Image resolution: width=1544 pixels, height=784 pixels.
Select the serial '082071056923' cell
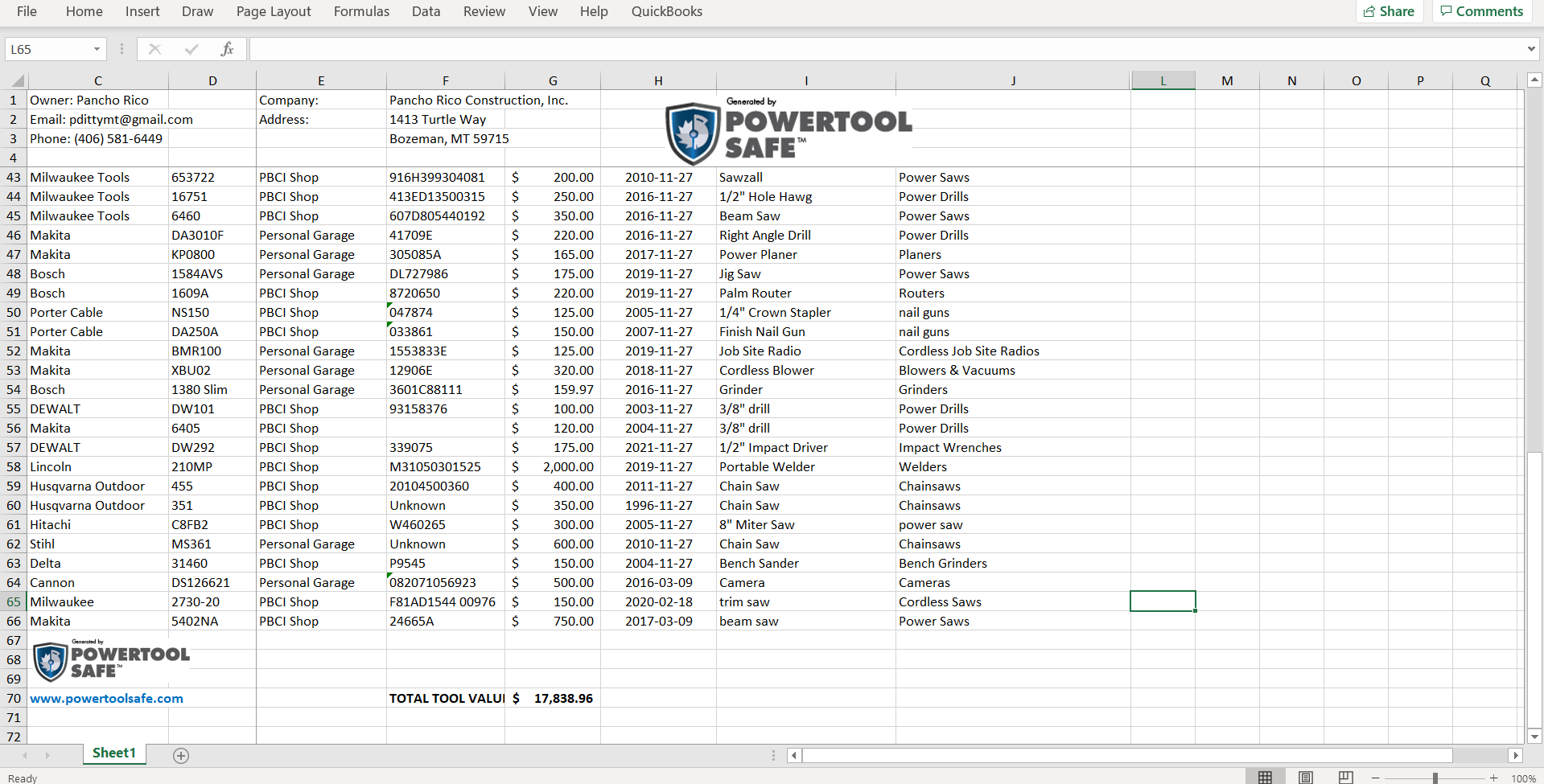446,582
